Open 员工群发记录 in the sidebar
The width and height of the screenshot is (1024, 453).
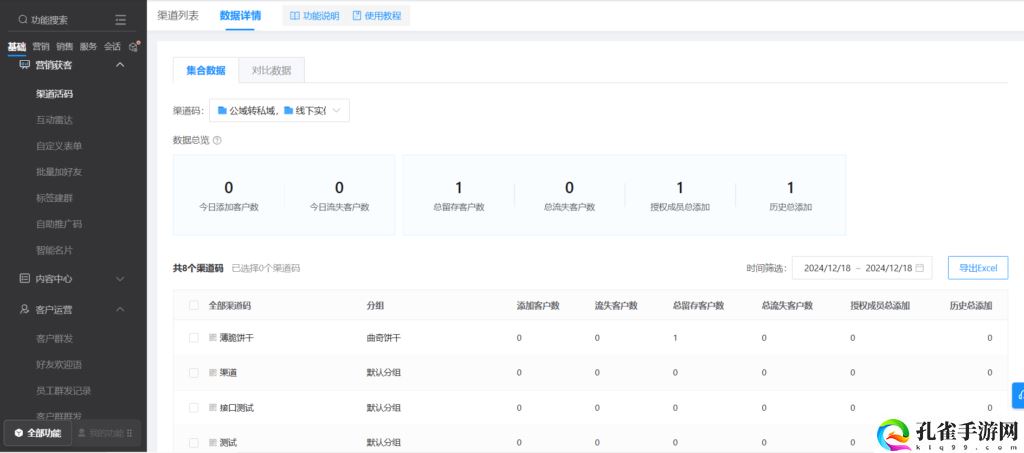coord(63,391)
